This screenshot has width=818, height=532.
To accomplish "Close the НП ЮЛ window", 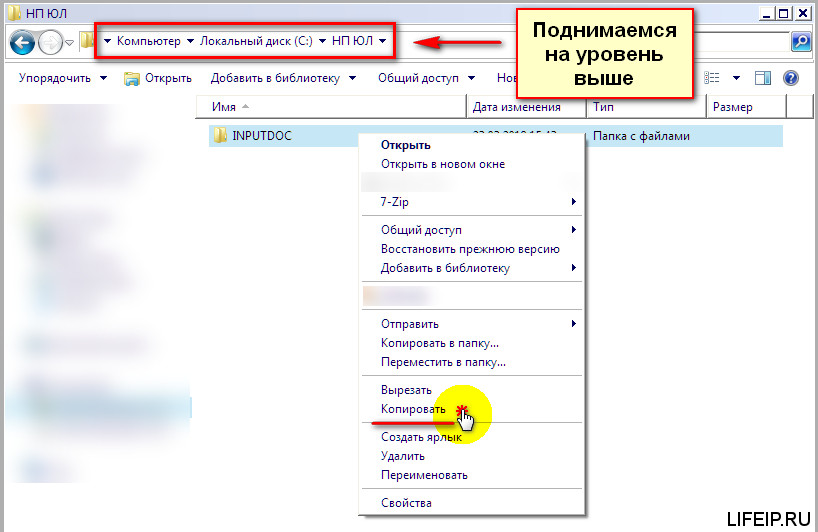I will click(x=803, y=13).
